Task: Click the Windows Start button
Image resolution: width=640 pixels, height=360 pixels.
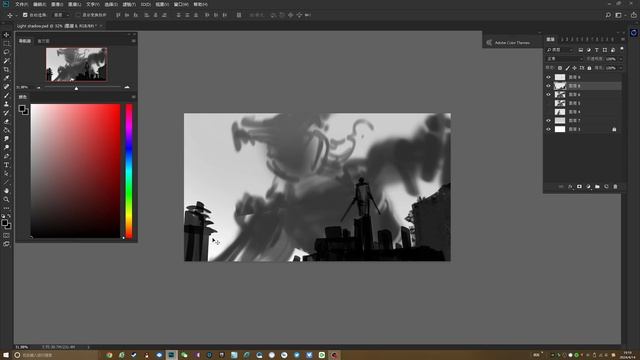Action: click(6, 355)
